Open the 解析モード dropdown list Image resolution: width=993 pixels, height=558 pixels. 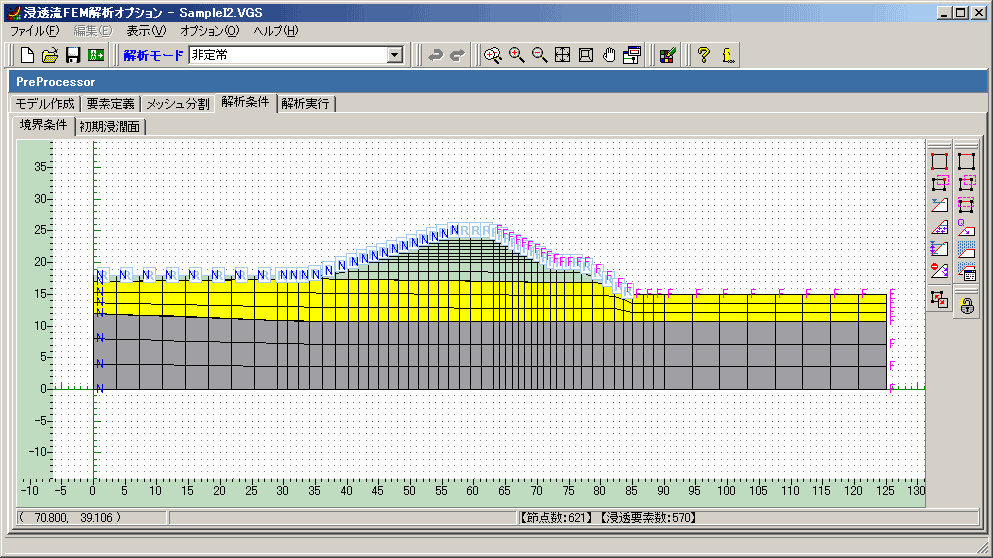pos(395,56)
